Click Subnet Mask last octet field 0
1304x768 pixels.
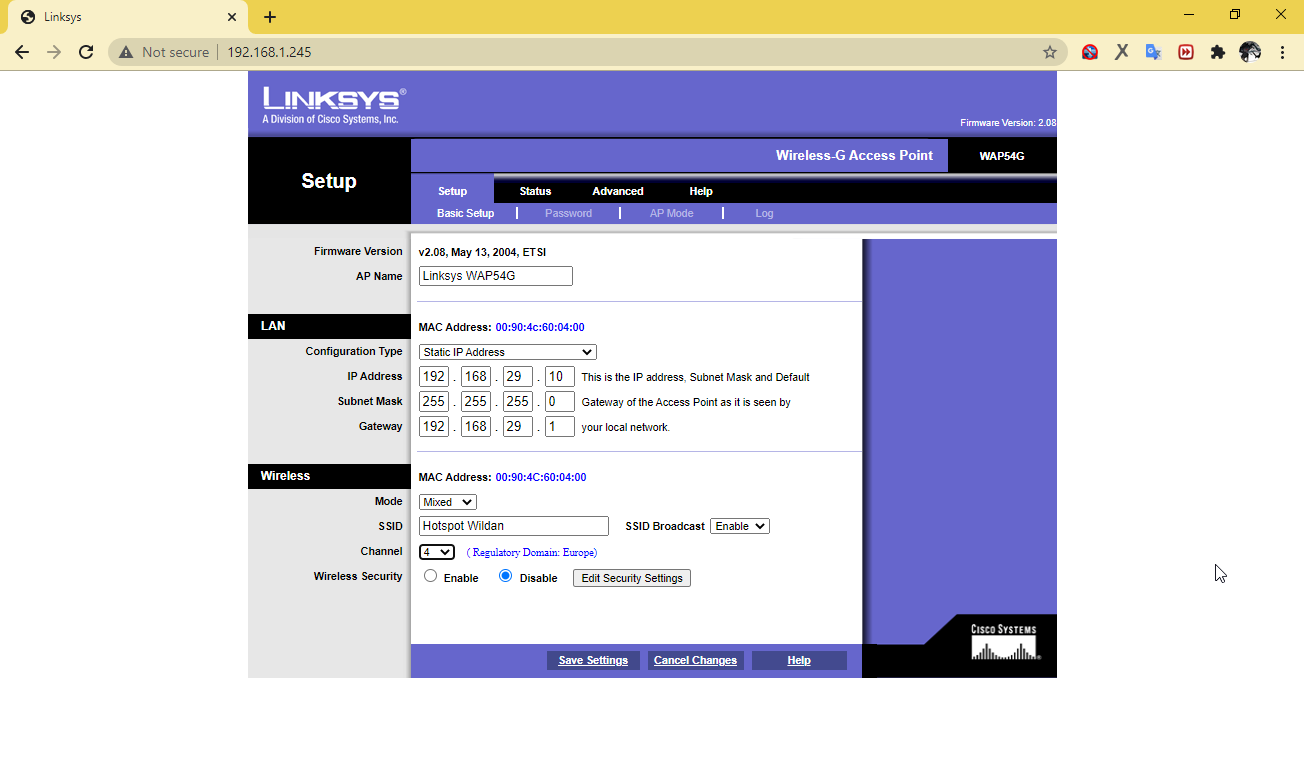[x=560, y=402]
